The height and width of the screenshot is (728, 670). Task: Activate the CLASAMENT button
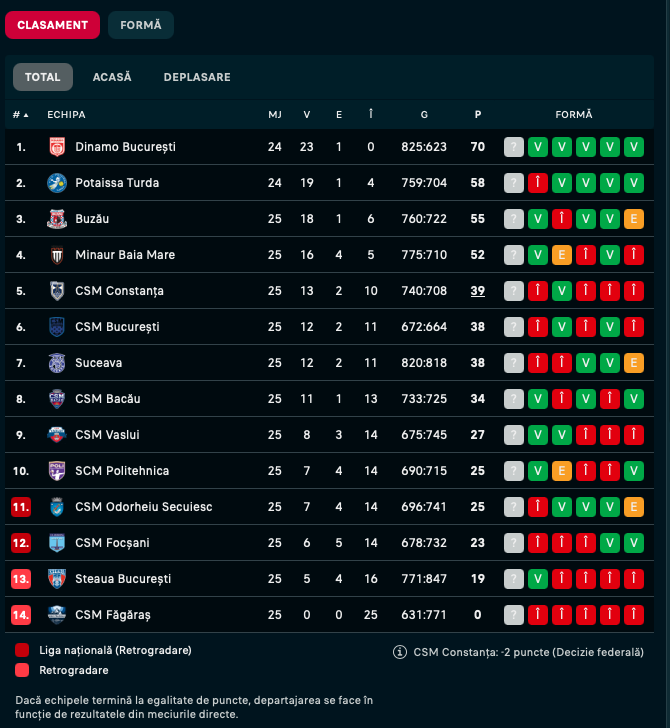(52, 25)
